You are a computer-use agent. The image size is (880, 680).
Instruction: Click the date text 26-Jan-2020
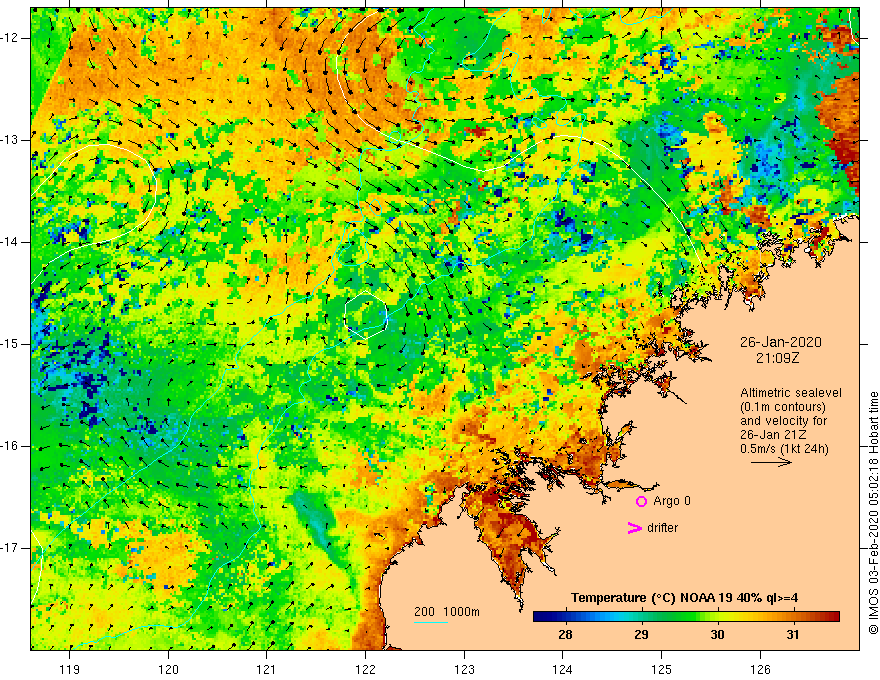click(x=780, y=342)
